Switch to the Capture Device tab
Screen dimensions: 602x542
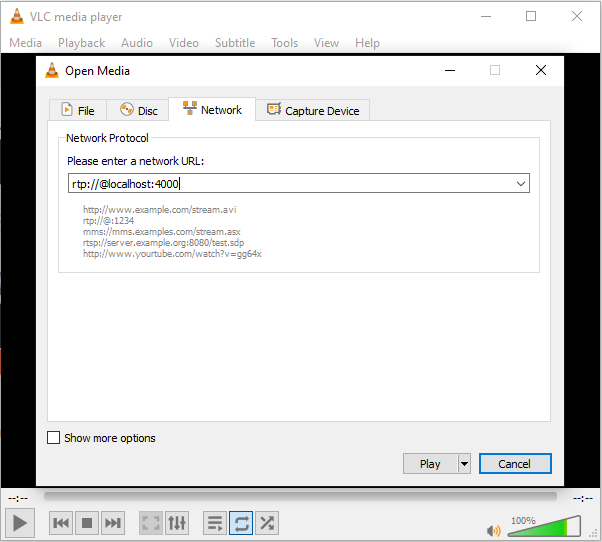tap(313, 111)
